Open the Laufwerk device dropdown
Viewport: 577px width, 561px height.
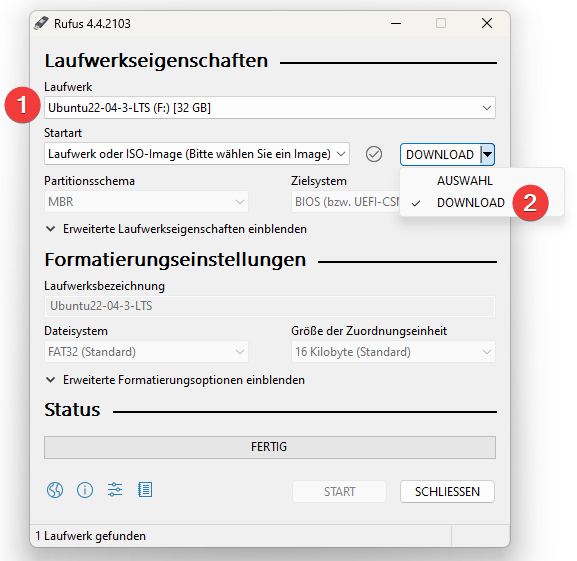270,108
